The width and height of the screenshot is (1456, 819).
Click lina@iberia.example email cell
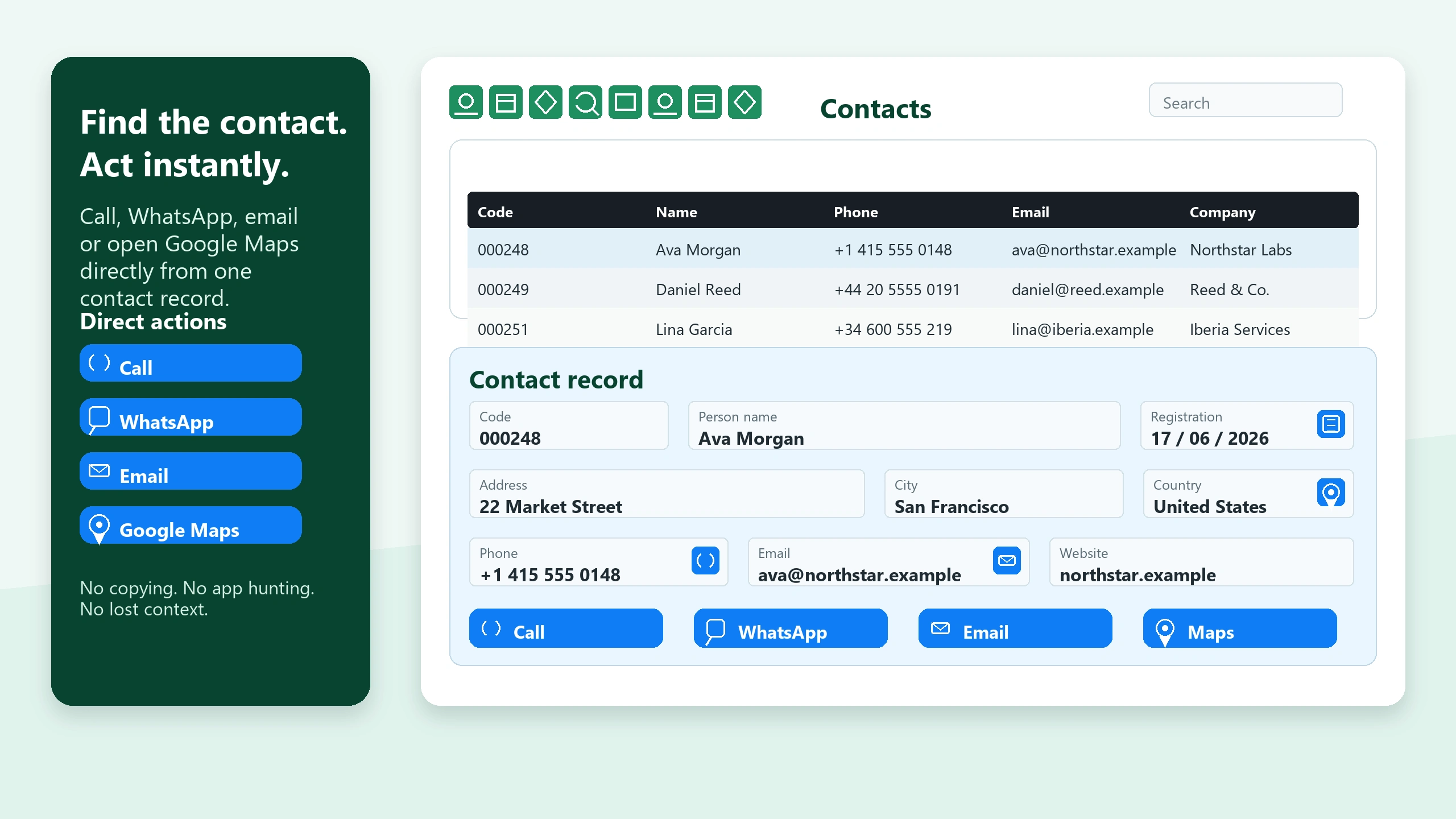[1082, 329]
